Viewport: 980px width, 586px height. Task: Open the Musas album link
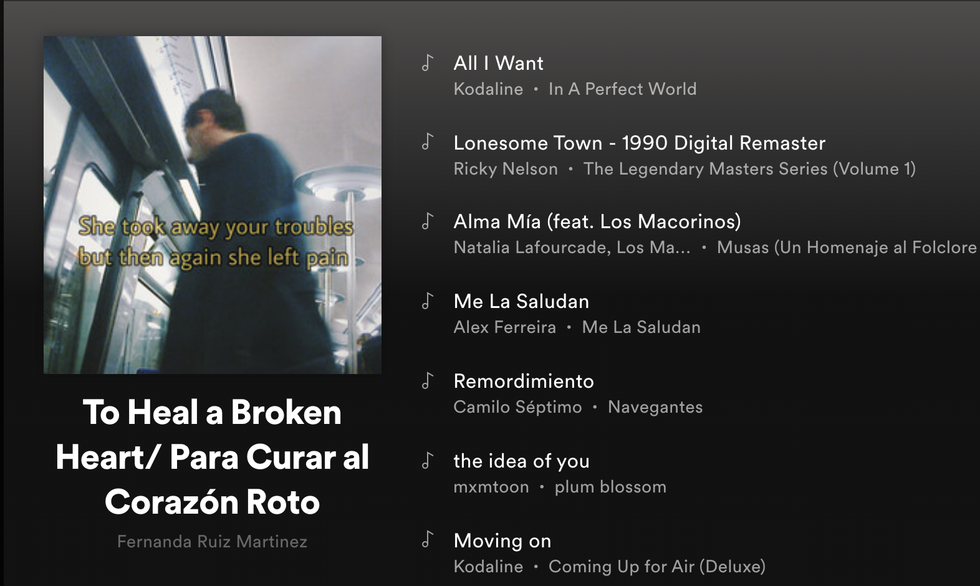tap(846, 247)
